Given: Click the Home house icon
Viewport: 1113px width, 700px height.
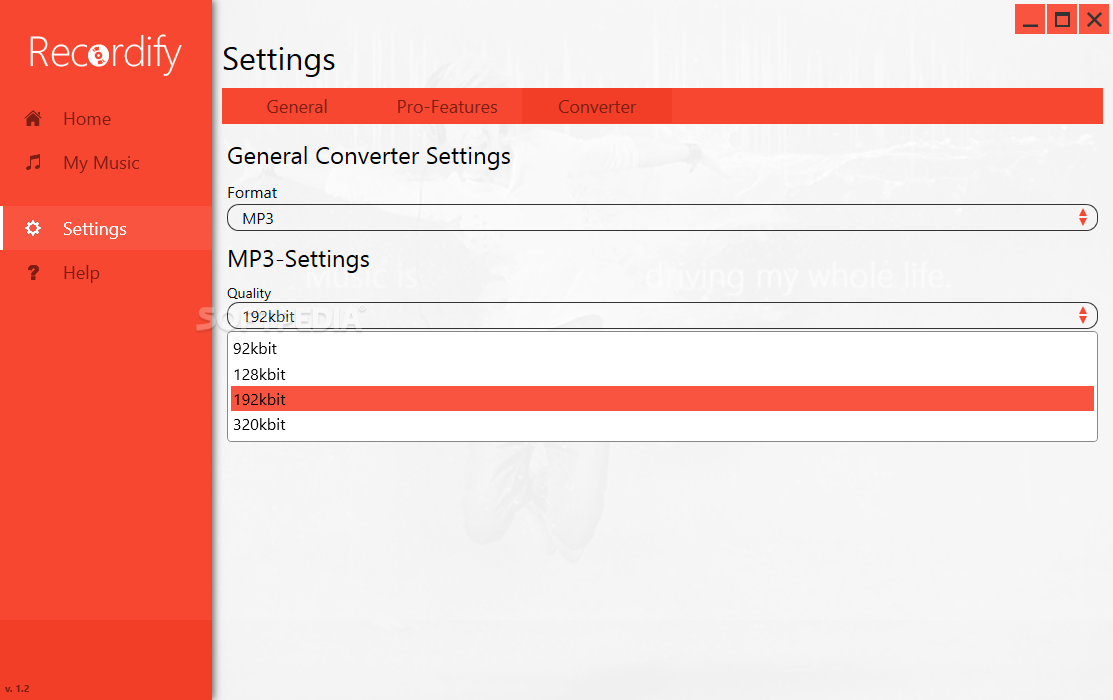Looking at the screenshot, I should click(x=33, y=119).
